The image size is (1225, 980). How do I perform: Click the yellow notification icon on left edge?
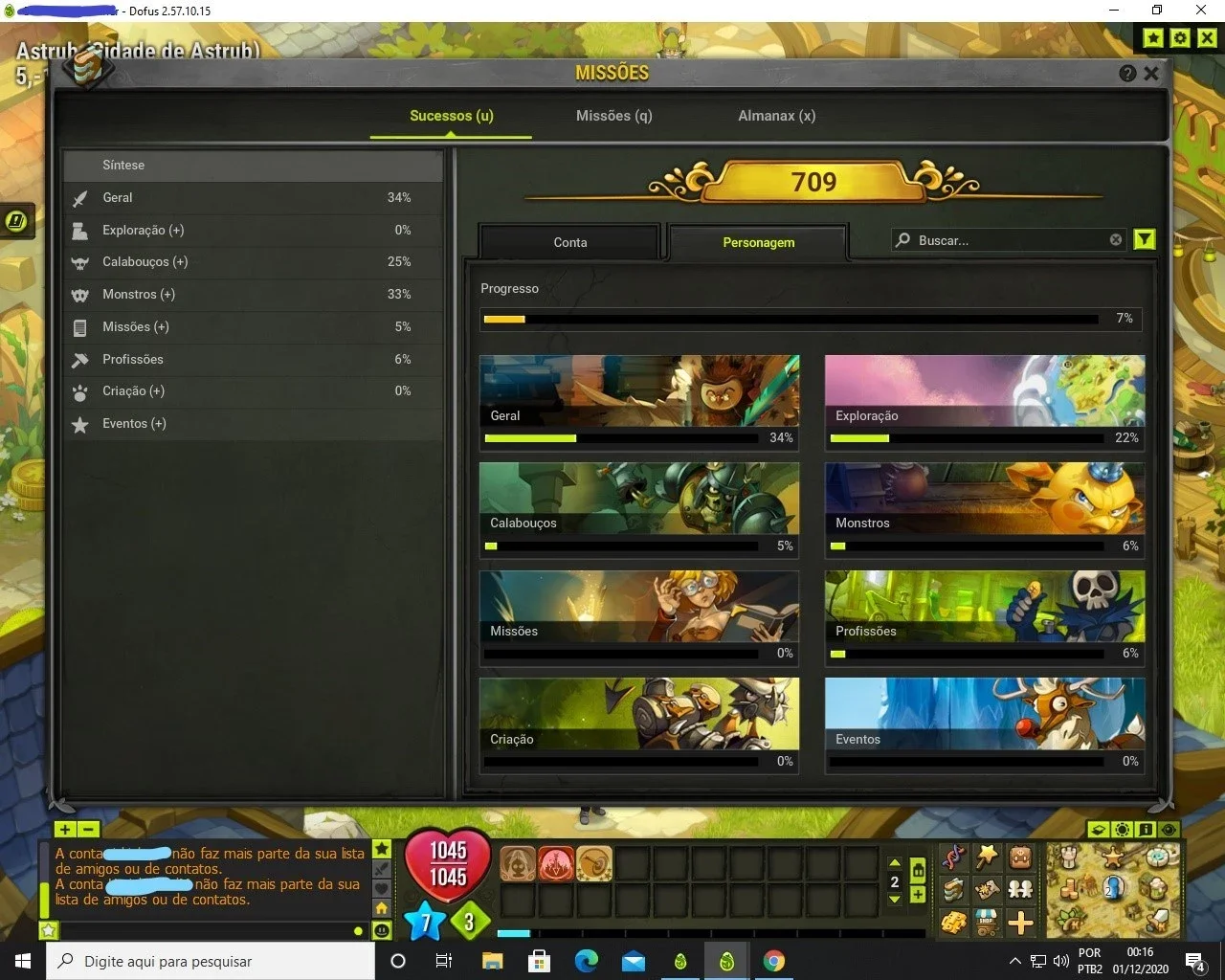click(16, 221)
